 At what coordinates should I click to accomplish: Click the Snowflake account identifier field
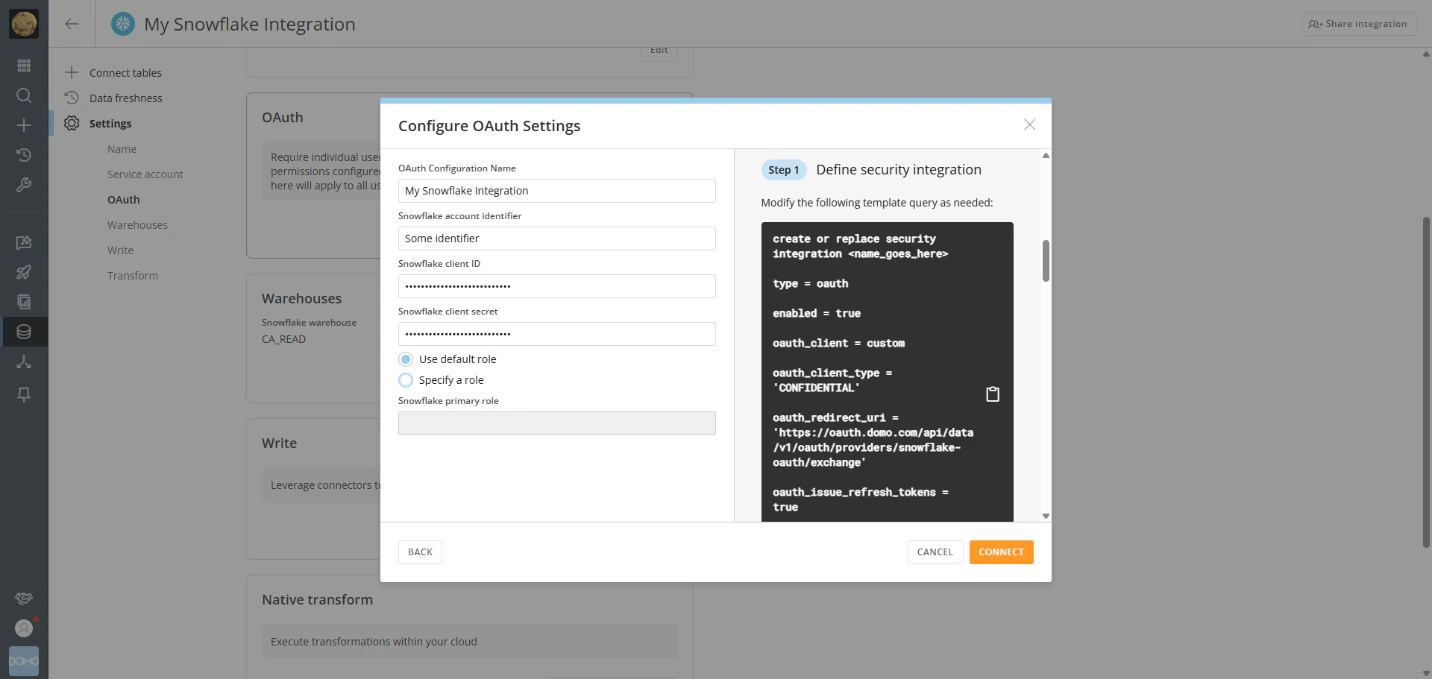coord(557,239)
